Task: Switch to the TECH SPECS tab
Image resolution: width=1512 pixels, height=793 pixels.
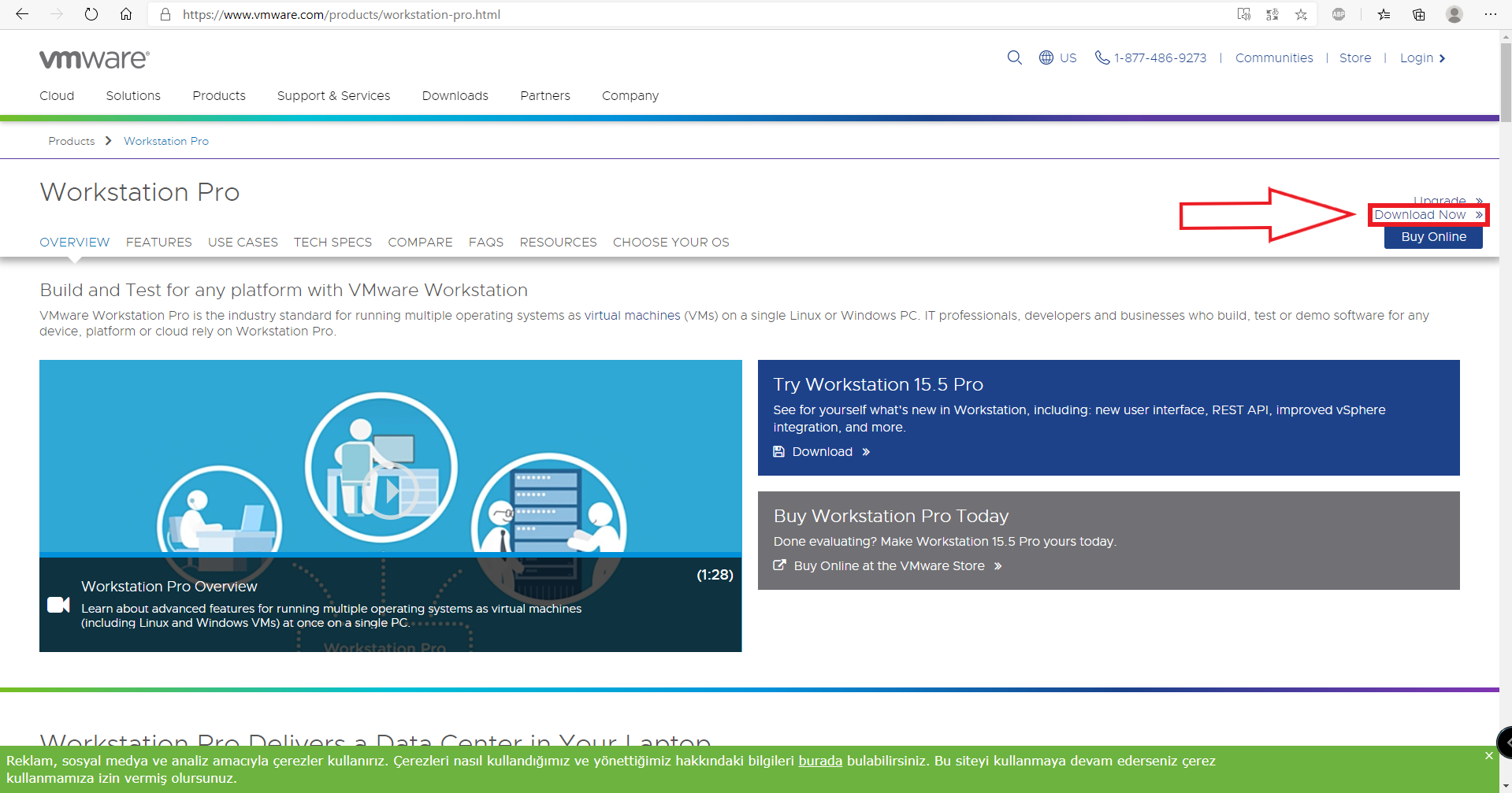Action: (332, 243)
